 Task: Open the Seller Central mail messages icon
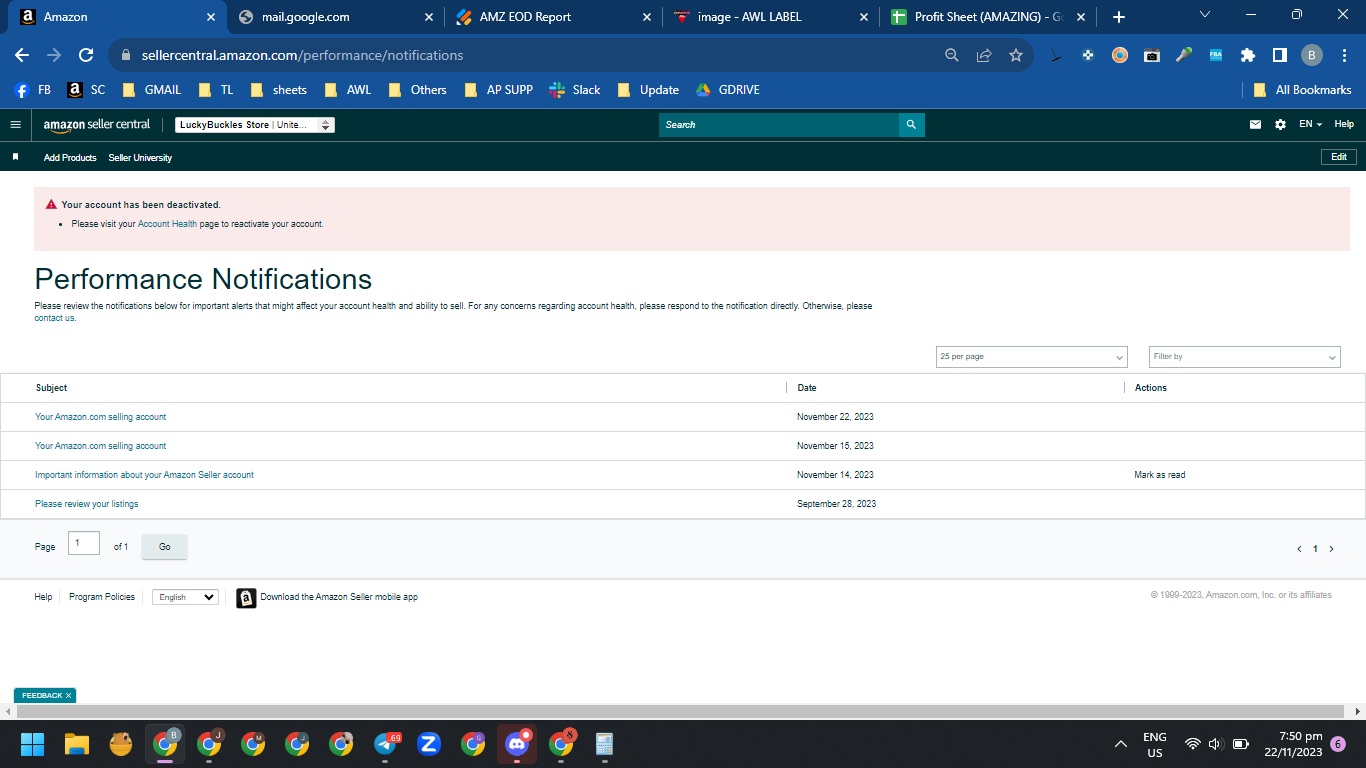coord(1255,125)
